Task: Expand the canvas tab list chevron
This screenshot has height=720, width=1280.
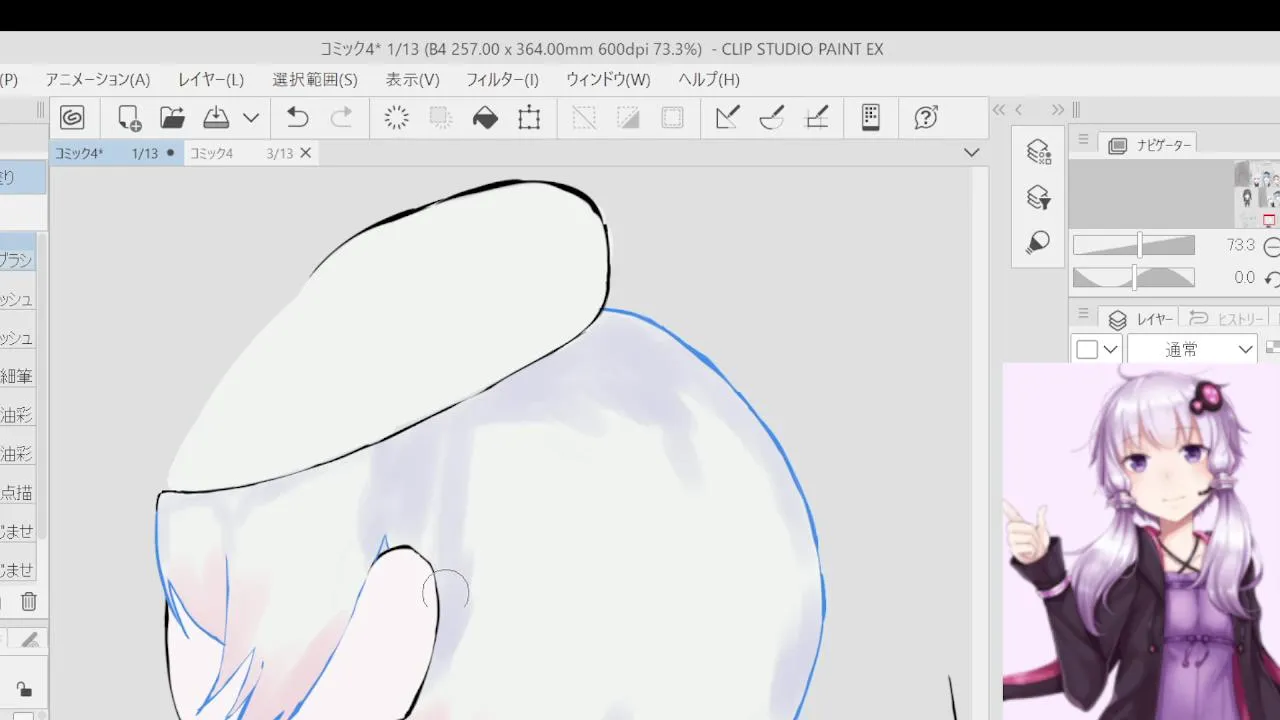Action: coord(971,153)
